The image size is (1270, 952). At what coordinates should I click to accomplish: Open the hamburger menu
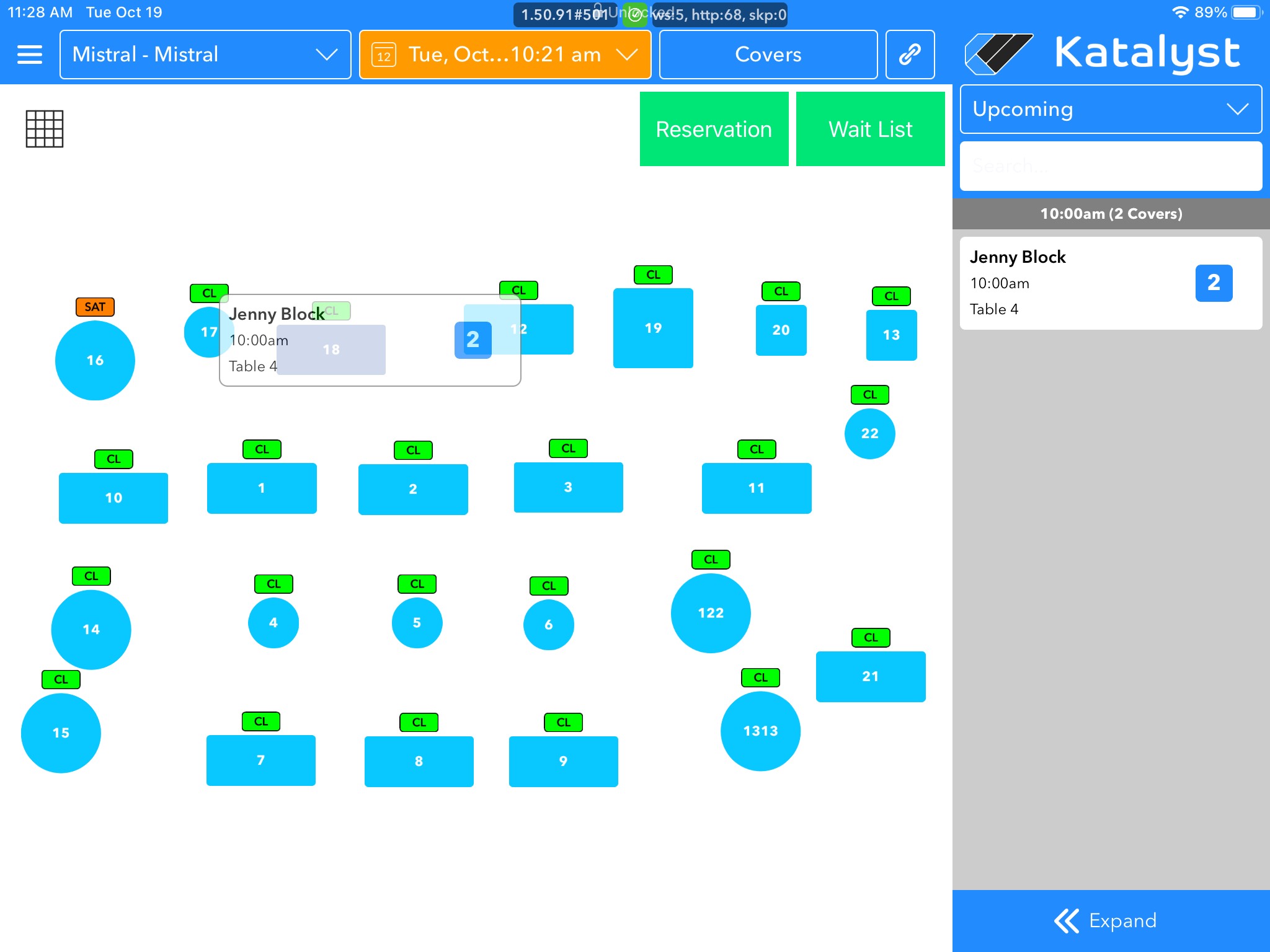pyautogui.click(x=30, y=55)
